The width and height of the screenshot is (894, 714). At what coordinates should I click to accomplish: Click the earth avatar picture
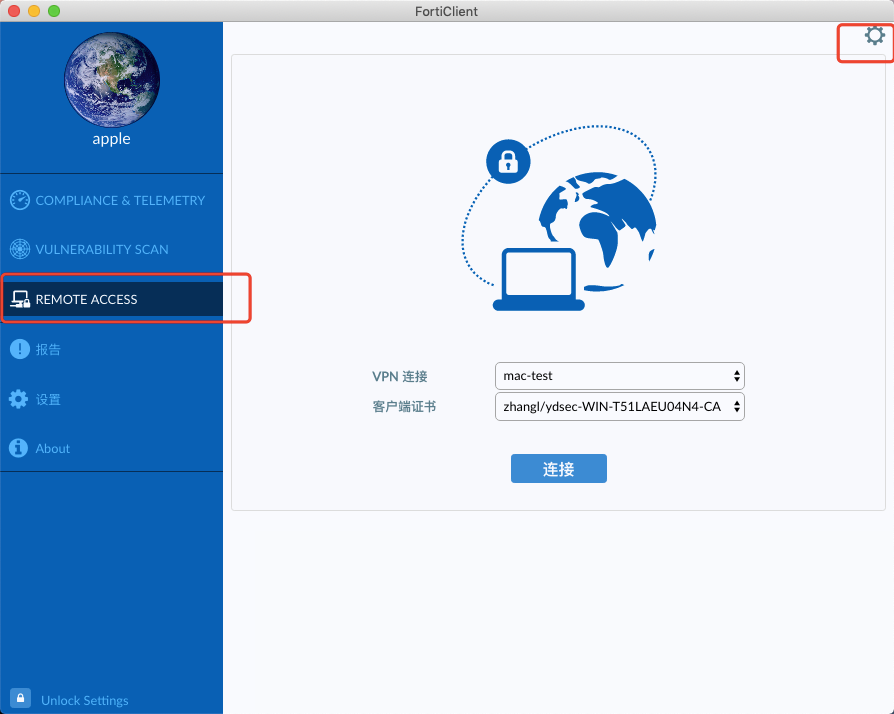pyautogui.click(x=112, y=80)
